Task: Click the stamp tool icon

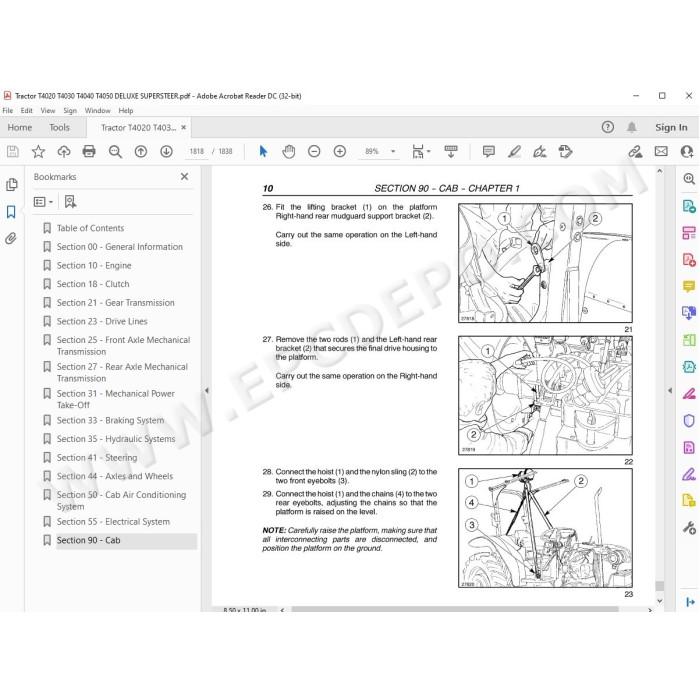Action: click(565, 152)
